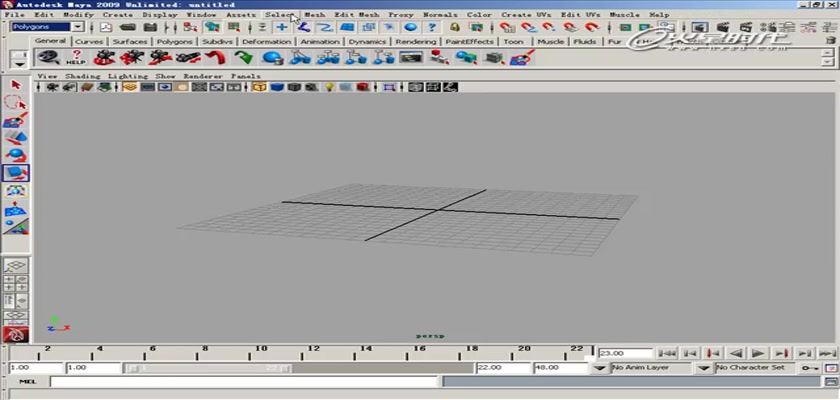Select the arrow Select tool in toolbox
The height and width of the screenshot is (400, 840).
(14, 84)
